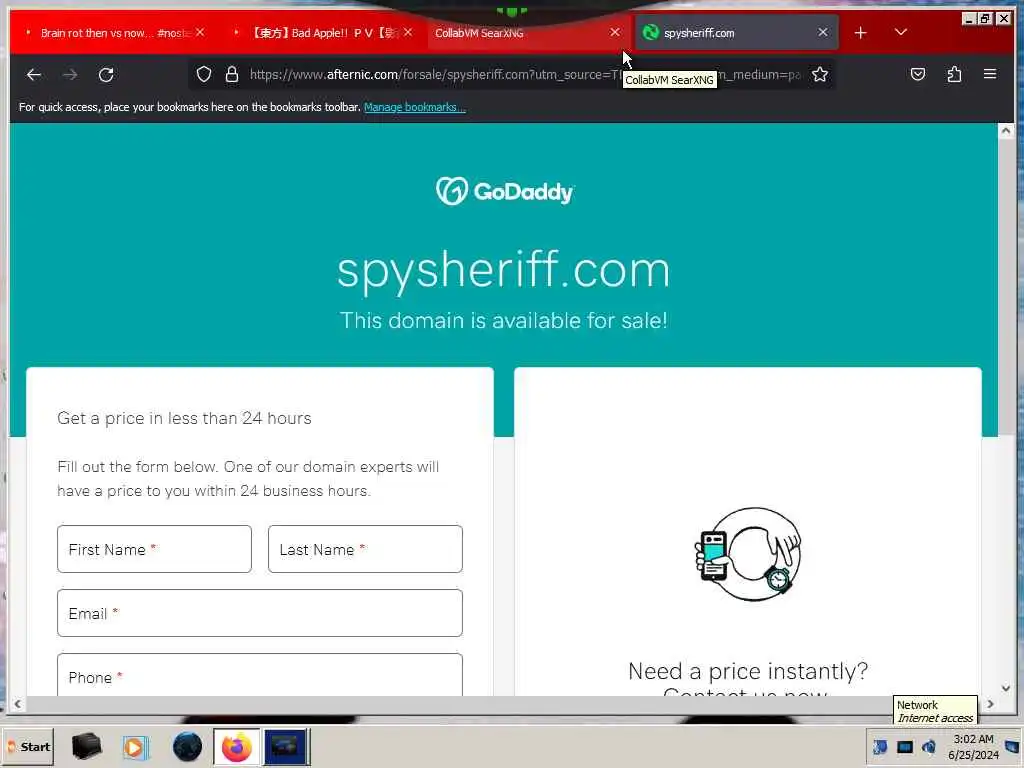1024x768 pixels.
Task: Click the phone and clock illustration
Action: pos(748,554)
